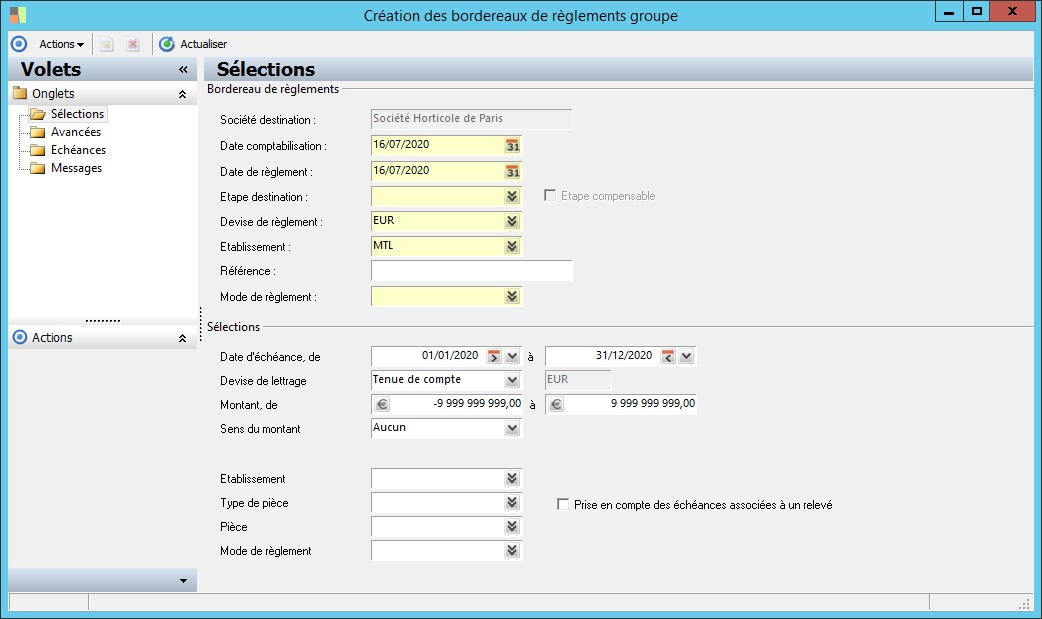Open the start date 01/01/2020 dropdown arrow
1042x619 pixels.
[512, 356]
